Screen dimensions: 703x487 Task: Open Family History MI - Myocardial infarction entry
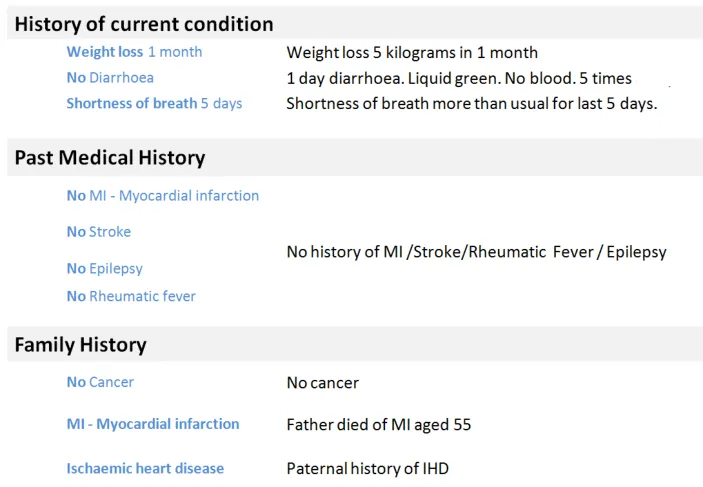[x=153, y=424]
